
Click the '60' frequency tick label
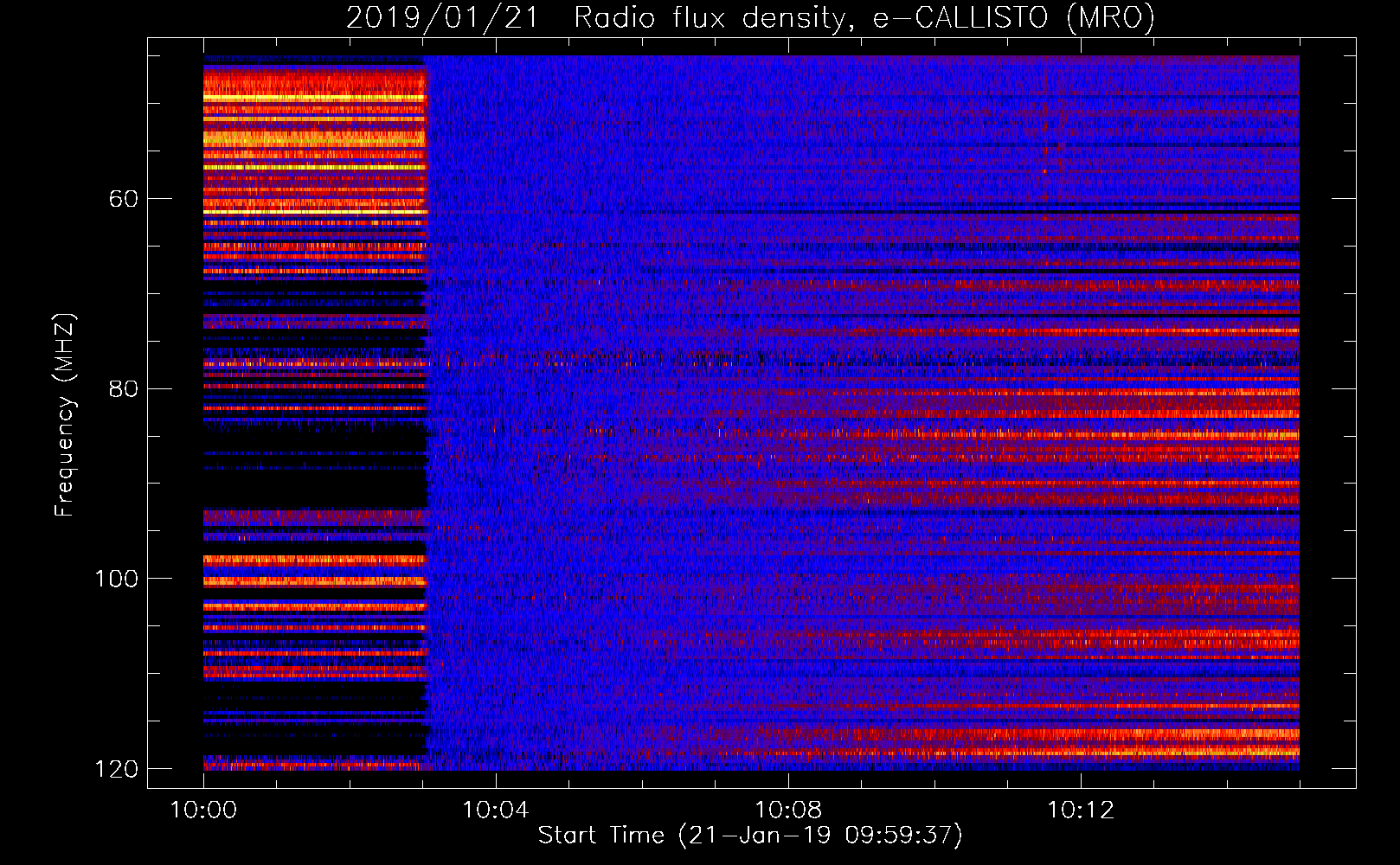(124, 199)
